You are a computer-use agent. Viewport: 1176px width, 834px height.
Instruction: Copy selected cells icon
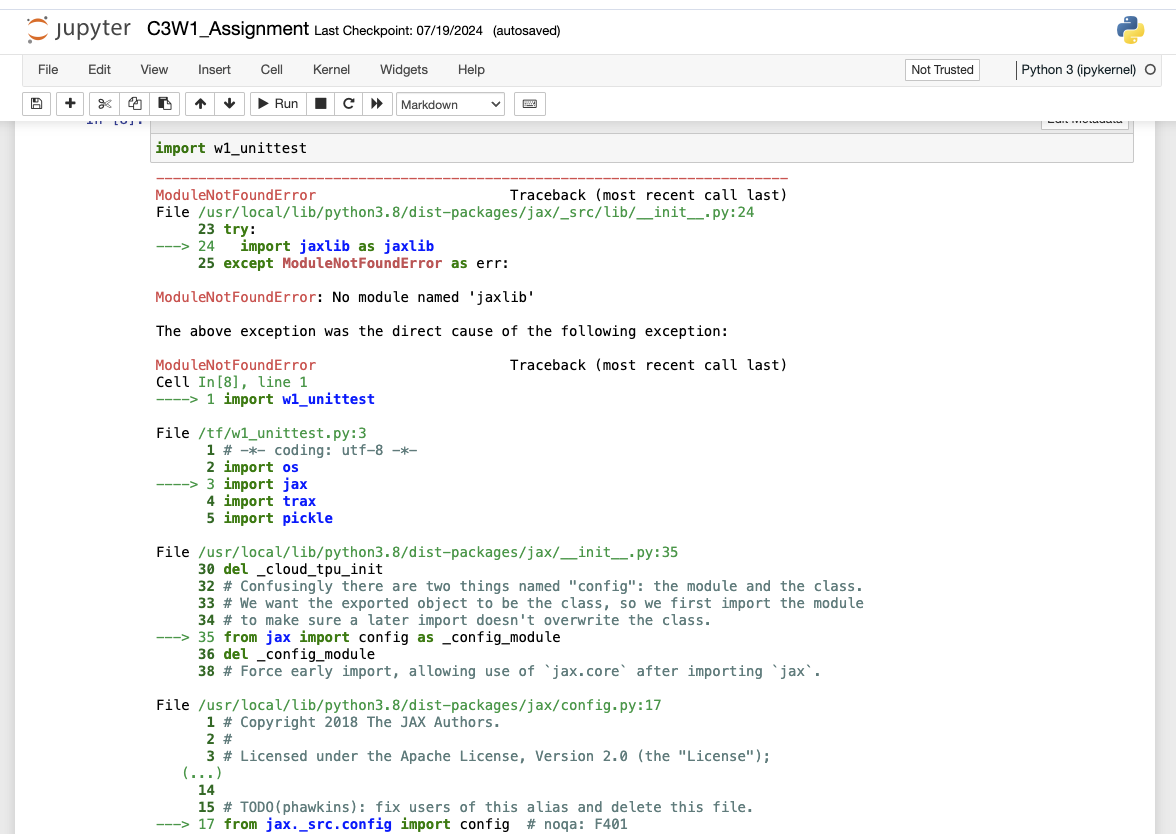click(134, 104)
